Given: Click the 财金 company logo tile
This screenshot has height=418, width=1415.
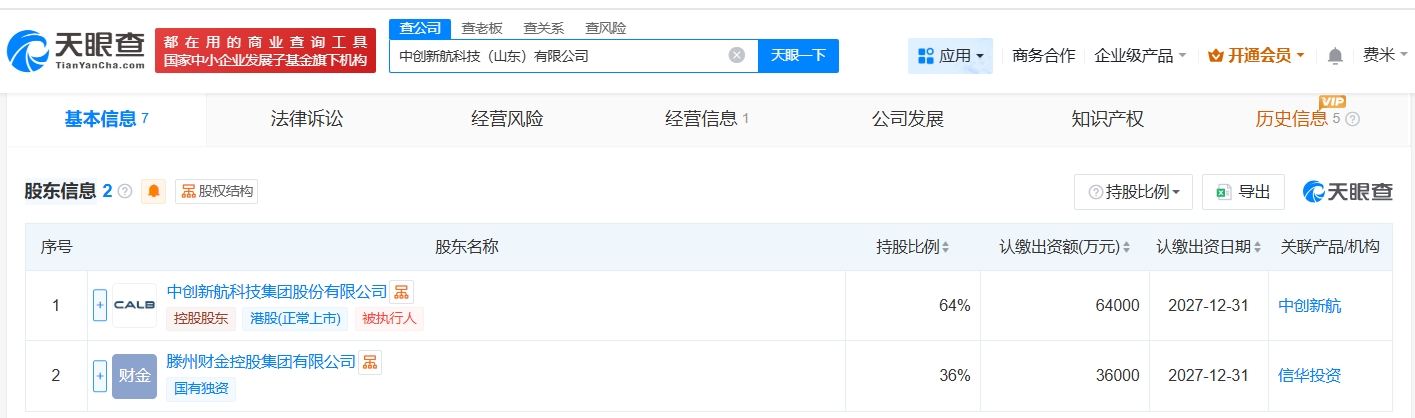Looking at the screenshot, I should click(134, 376).
